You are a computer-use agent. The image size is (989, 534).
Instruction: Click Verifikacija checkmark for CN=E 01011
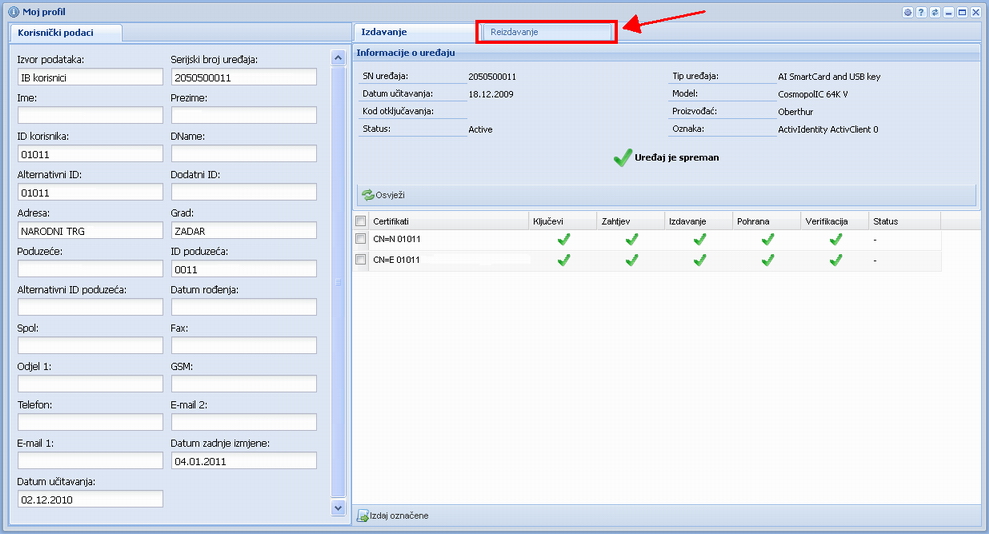tap(835, 260)
